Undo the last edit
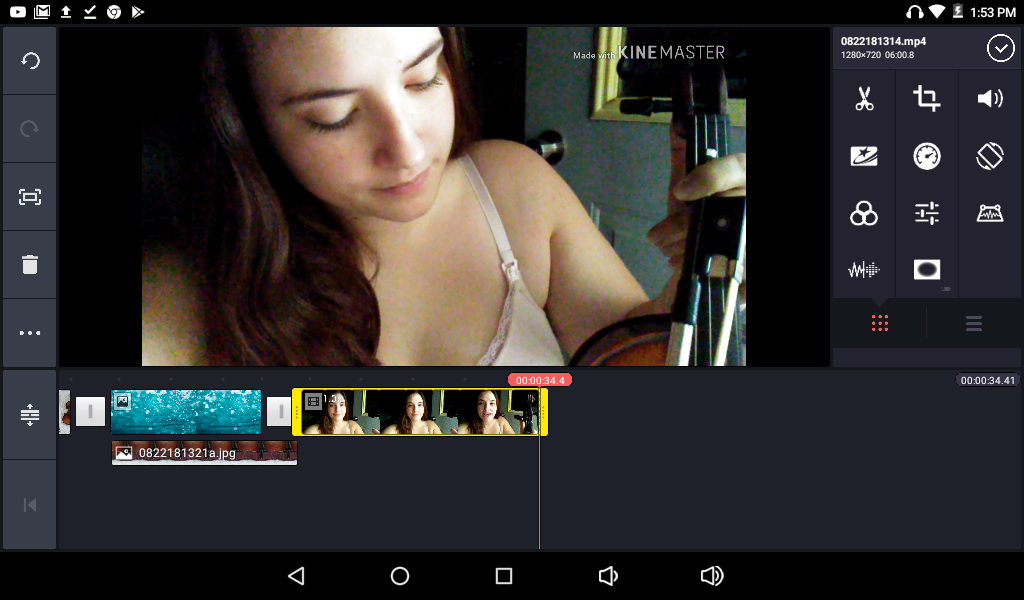Image resolution: width=1024 pixels, height=600 pixels. point(30,61)
